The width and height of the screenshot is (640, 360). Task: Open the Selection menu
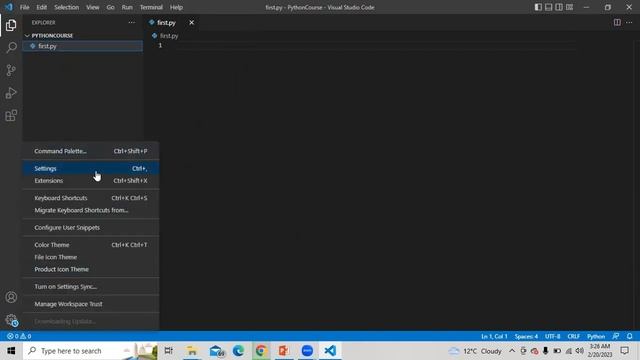coord(67,7)
